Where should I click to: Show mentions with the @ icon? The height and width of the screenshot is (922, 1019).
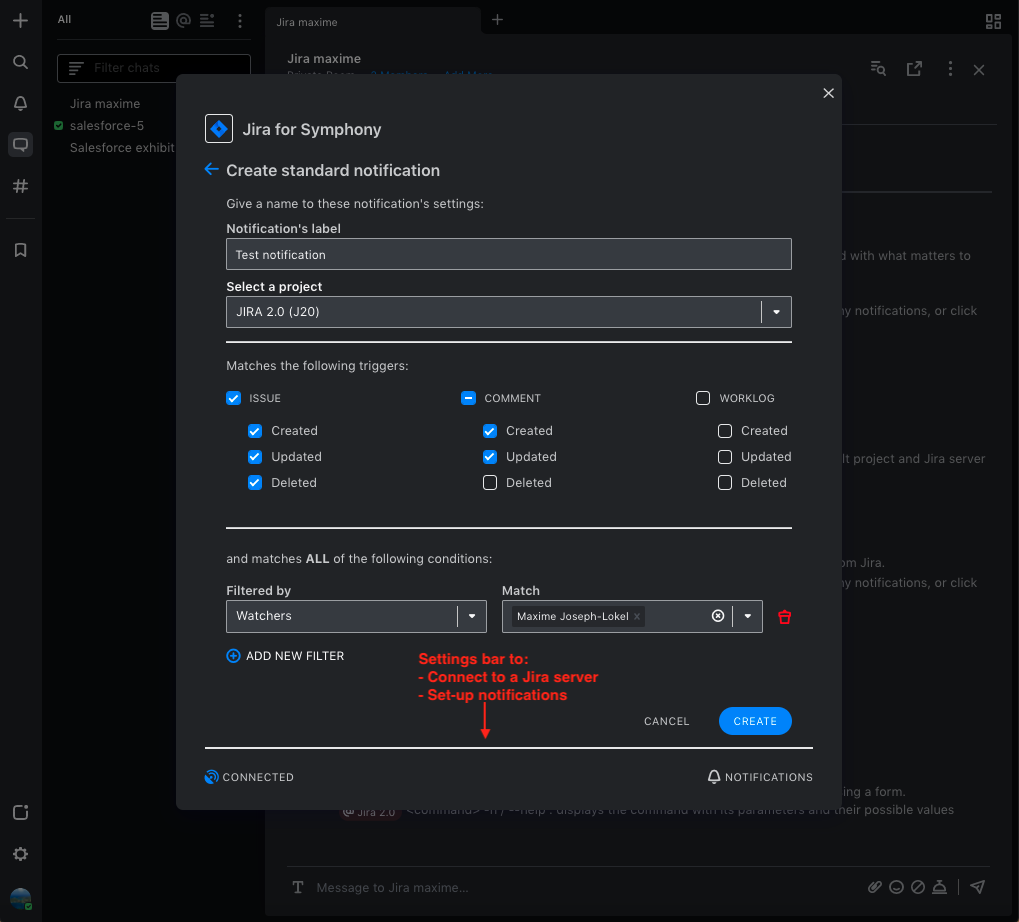[x=183, y=21]
